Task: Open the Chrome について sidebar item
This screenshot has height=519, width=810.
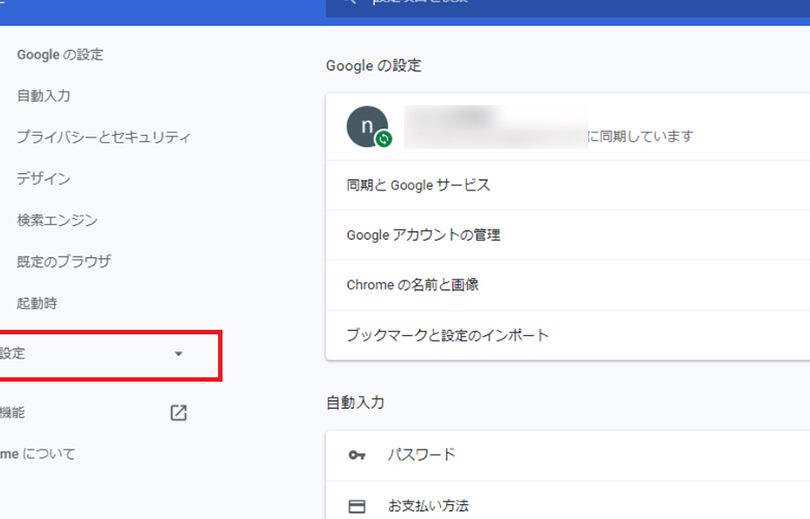Action: coord(38,454)
